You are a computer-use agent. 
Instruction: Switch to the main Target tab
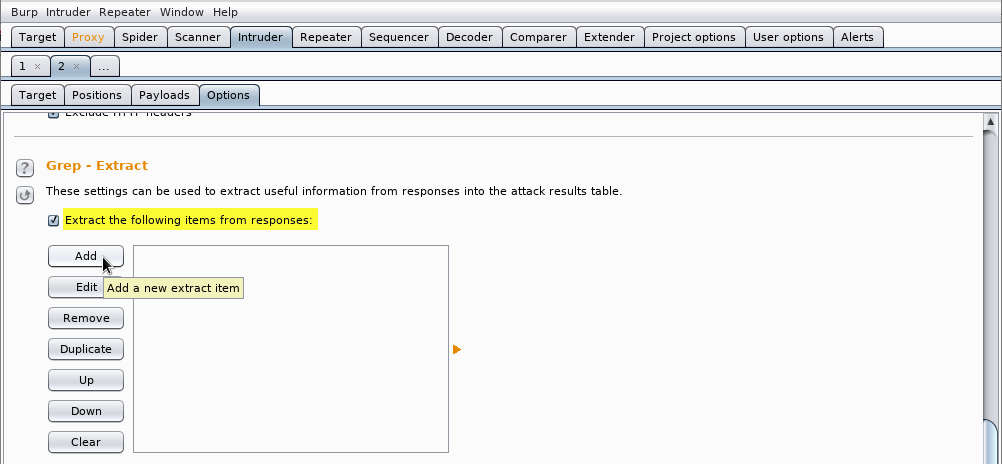38,37
